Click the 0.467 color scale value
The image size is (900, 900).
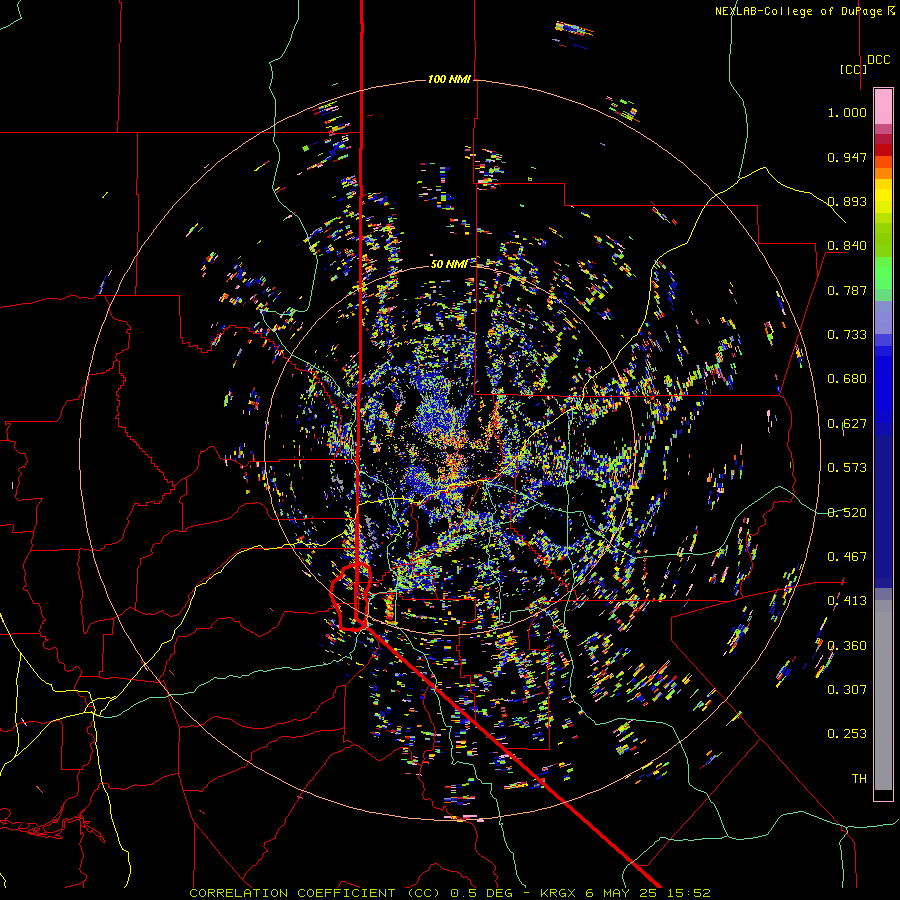tap(847, 557)
